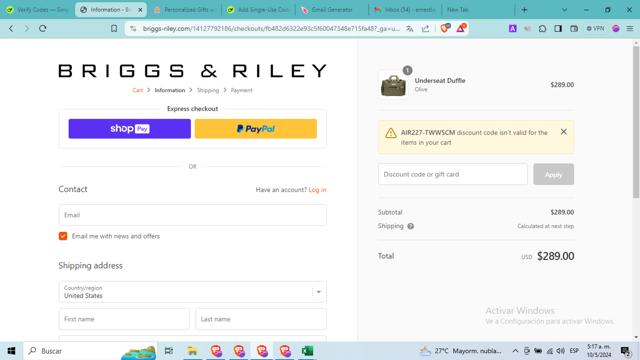
Task: Switch to the Email Generator tab
Action: tap(331, 10)
